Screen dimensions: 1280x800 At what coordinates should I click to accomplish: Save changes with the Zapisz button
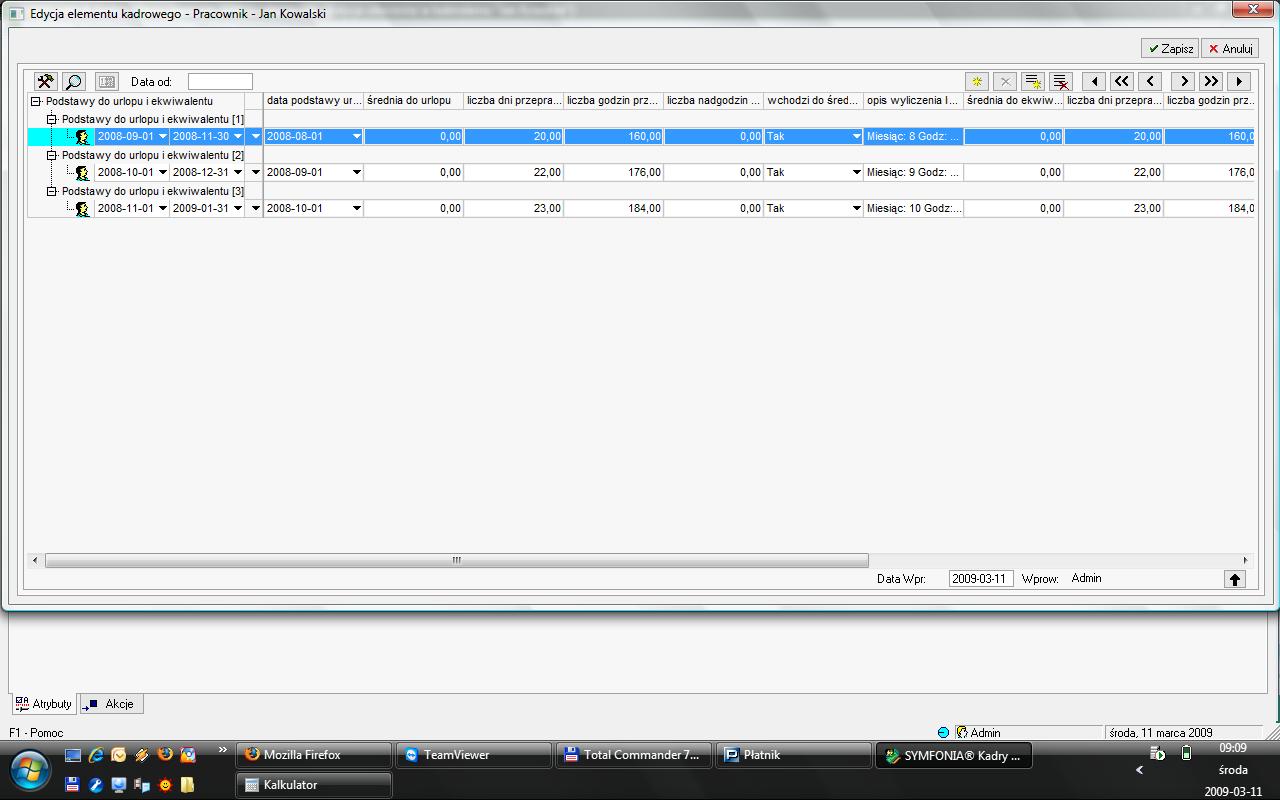pyautogui.click(x=1170, y=48)
